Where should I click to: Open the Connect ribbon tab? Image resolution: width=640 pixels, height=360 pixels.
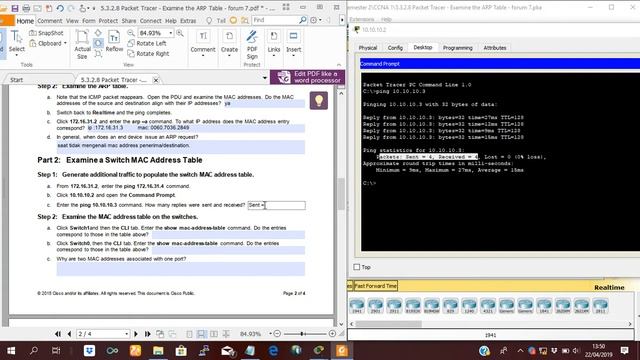click(151, 21)
